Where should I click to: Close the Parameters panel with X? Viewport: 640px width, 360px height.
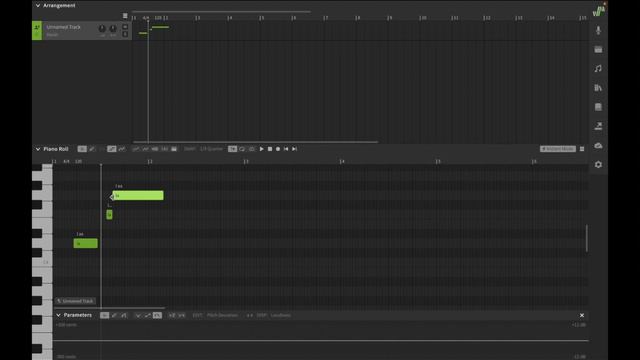pos(582,315)
